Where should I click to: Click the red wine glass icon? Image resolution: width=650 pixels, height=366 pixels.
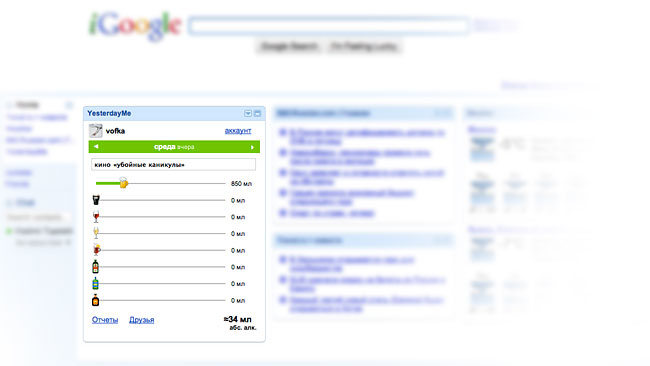click(96, 217)
